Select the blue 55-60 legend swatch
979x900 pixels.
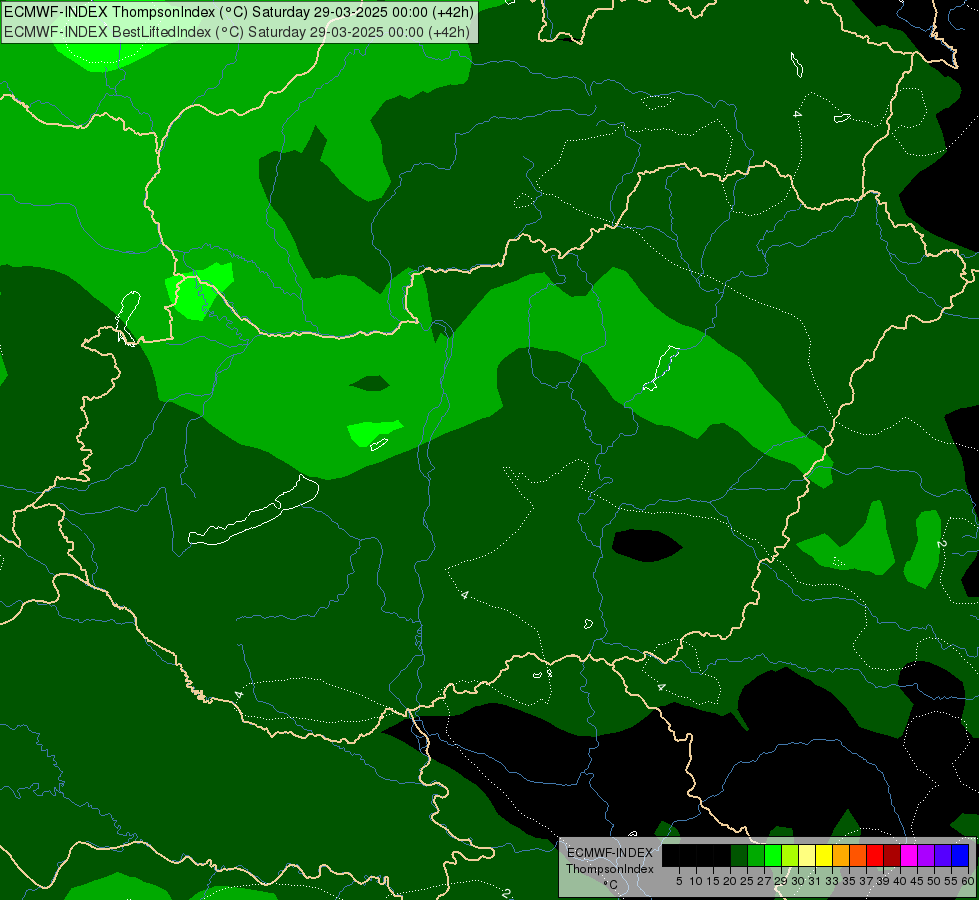coord(960,855)
